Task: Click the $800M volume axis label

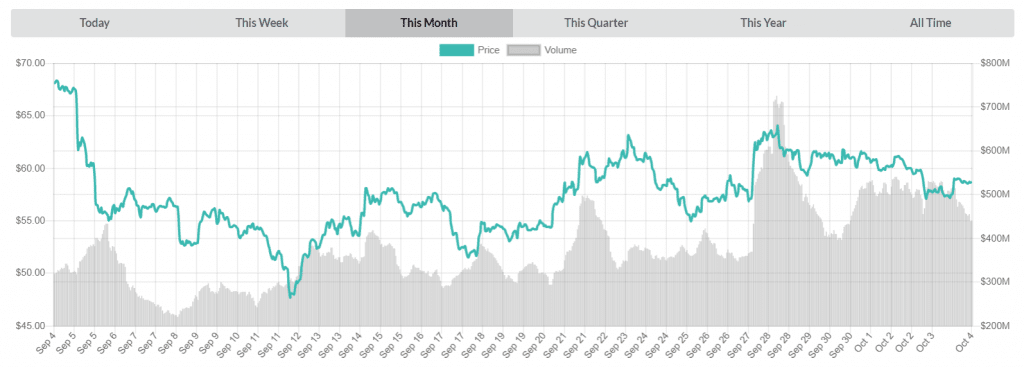Action: click(x=995, y=63)
